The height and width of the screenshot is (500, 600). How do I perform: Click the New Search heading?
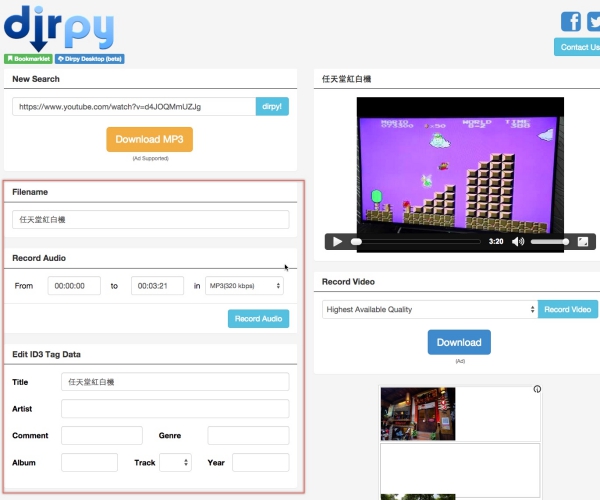[36, 79]
